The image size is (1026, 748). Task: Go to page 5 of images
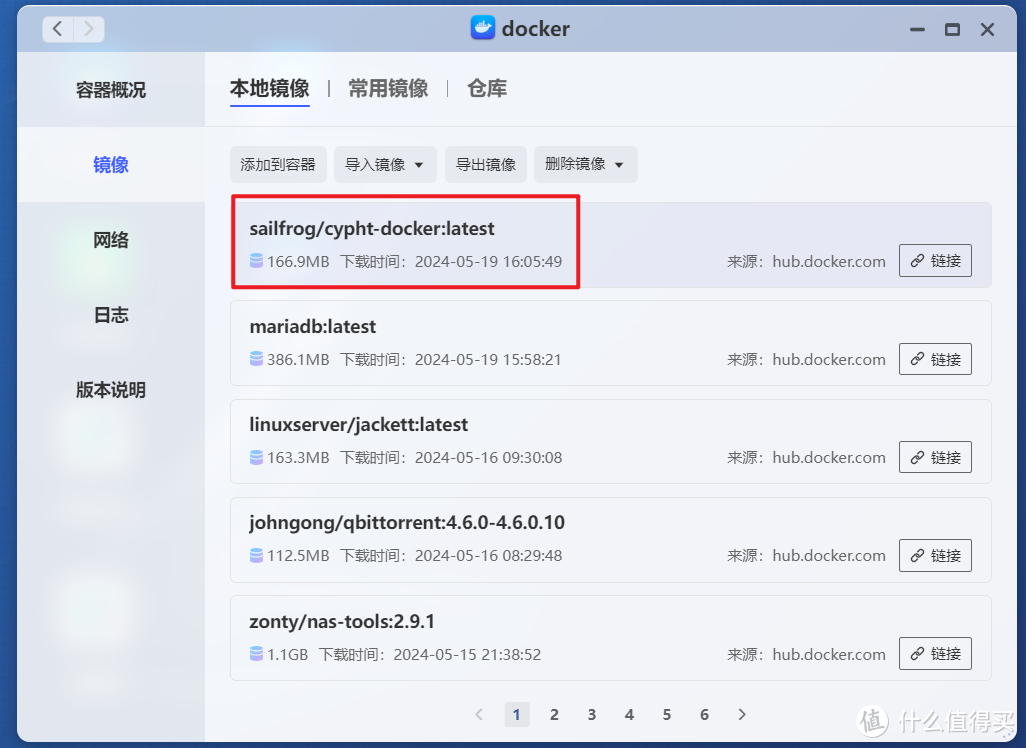(667, 714)
